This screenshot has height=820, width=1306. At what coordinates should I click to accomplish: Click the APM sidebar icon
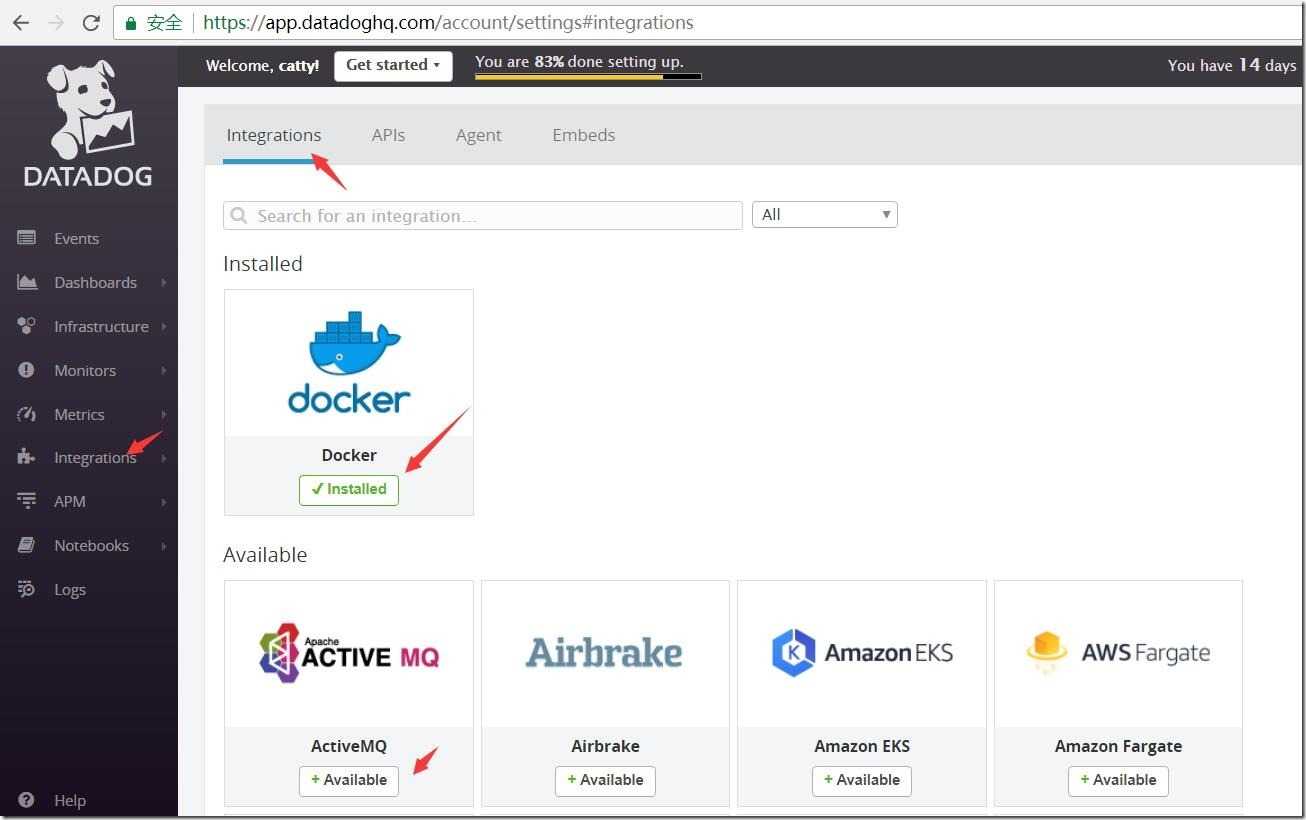click(x=27, y=501)
